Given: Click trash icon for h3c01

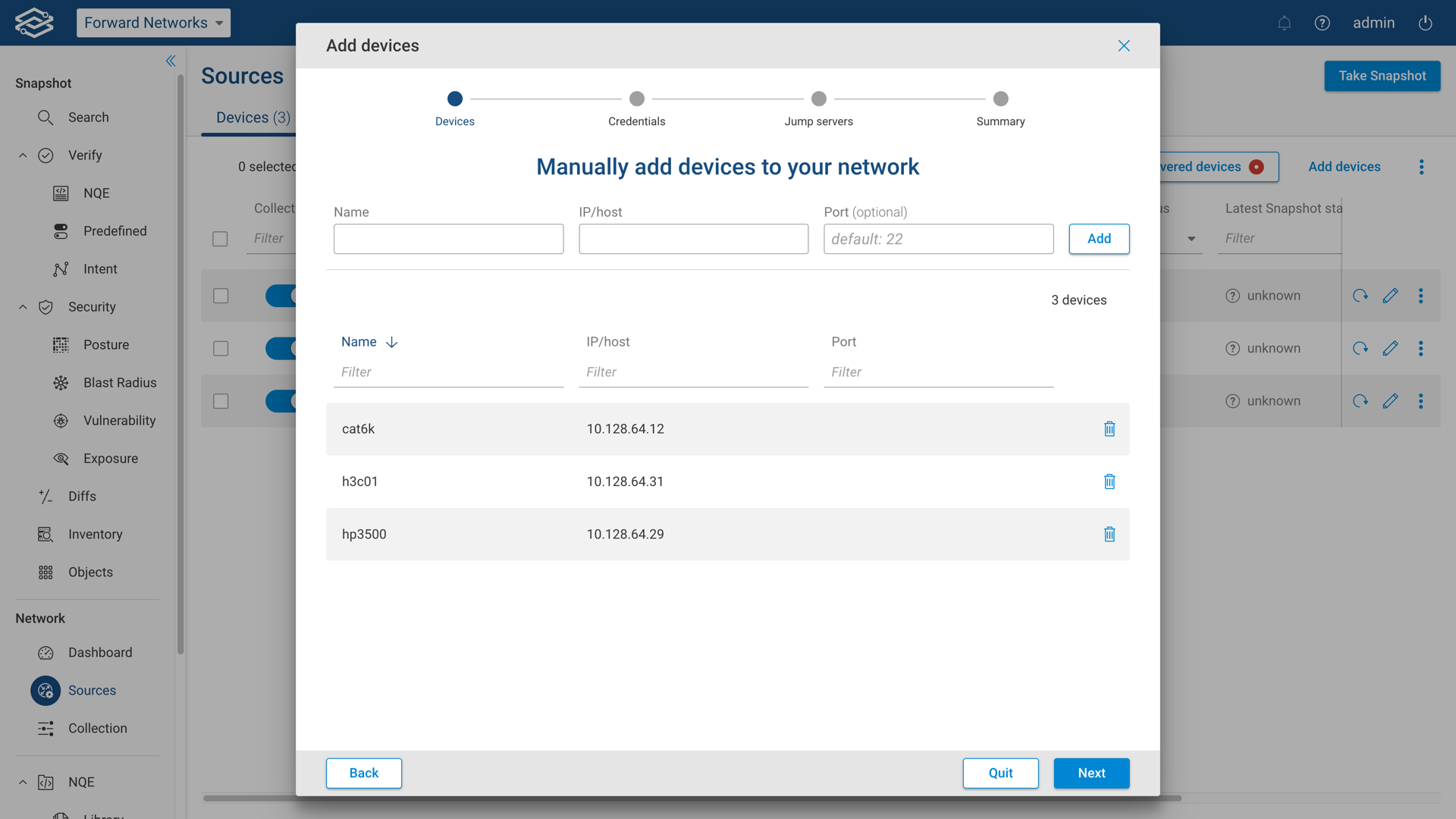Looking at the screenshot, I should click(1109, 482).
